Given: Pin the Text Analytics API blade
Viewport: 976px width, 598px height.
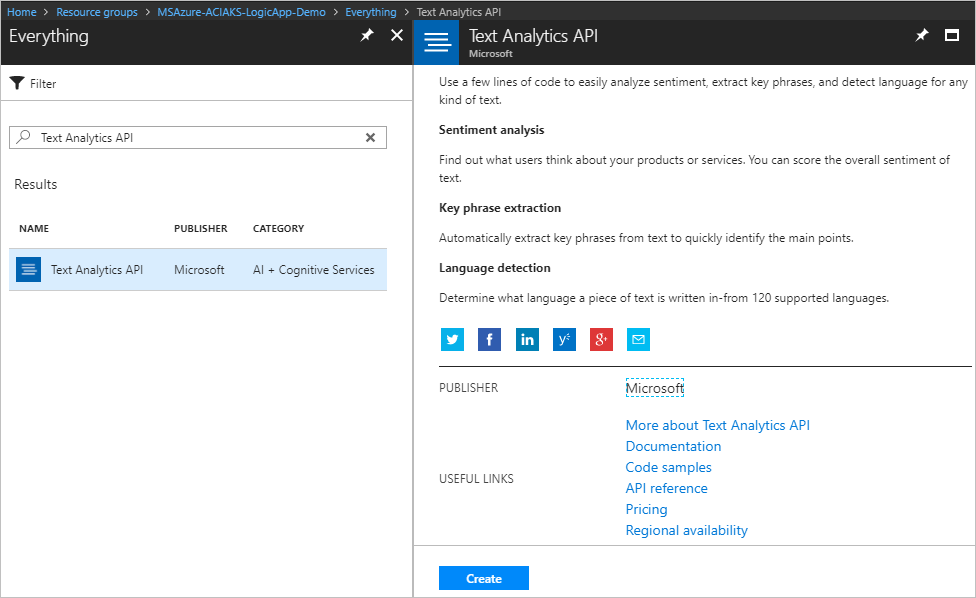Looking at the screenshot, I should tap(922, 35).
